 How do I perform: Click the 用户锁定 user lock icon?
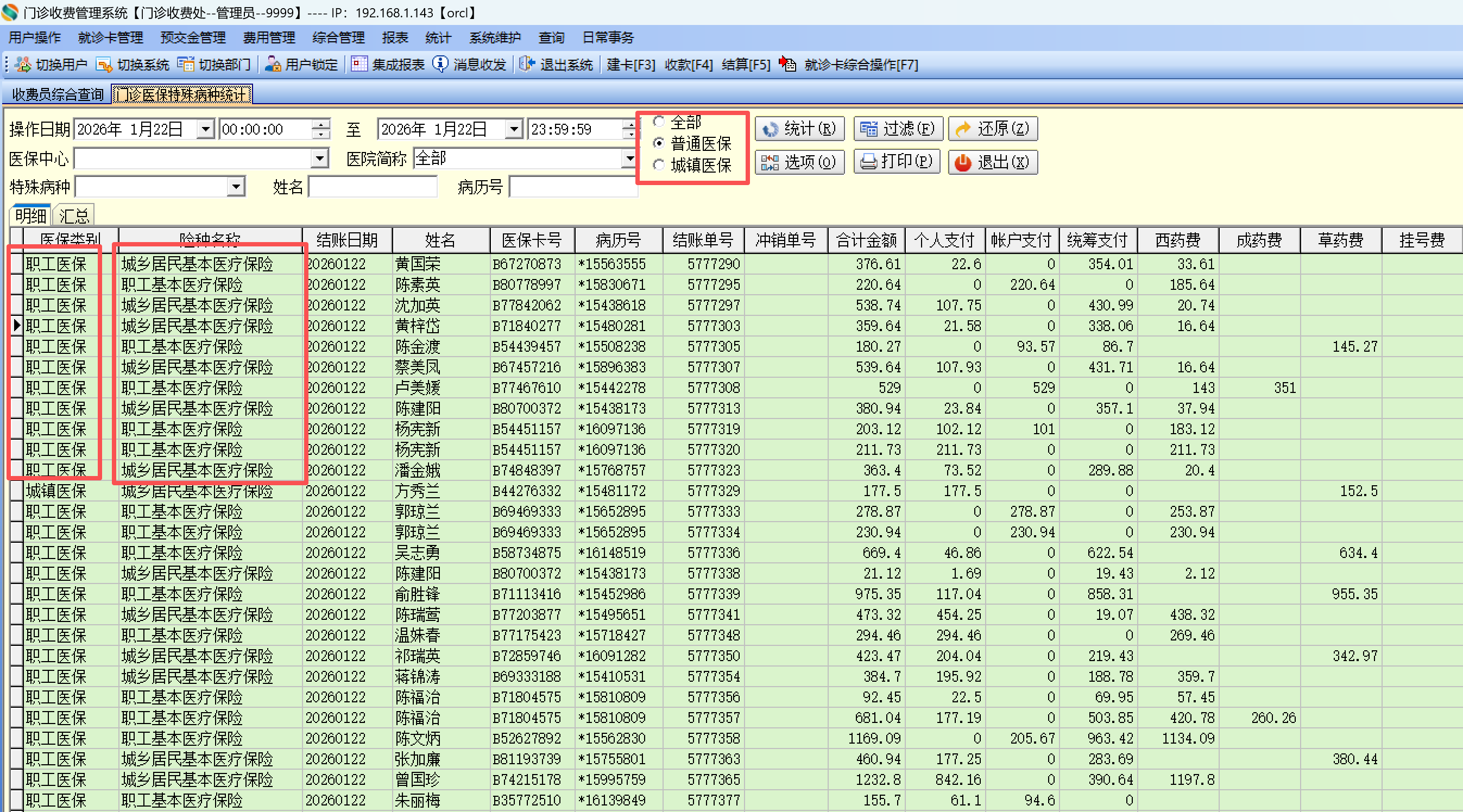point(273,64)
